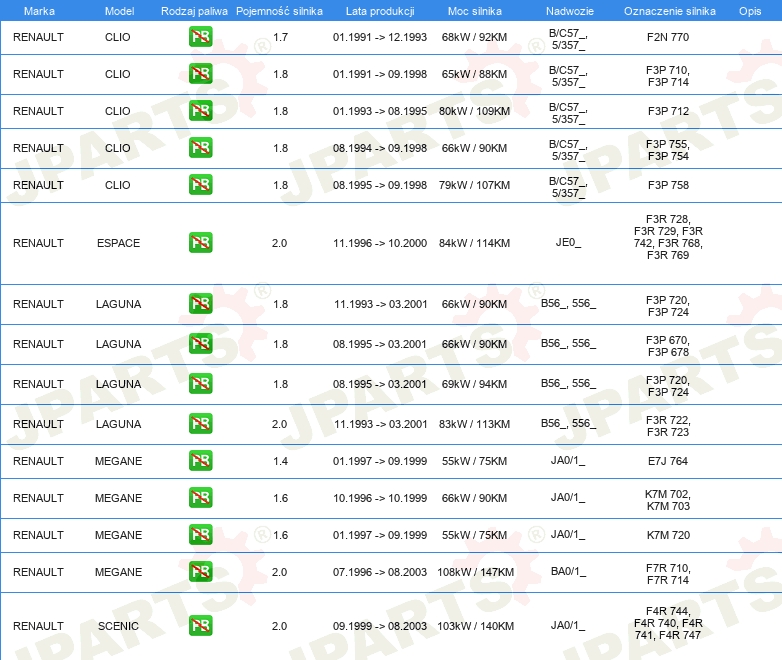Click engine capacity 1.7 cell
This screenshot has height=660, width=782.
280,37
